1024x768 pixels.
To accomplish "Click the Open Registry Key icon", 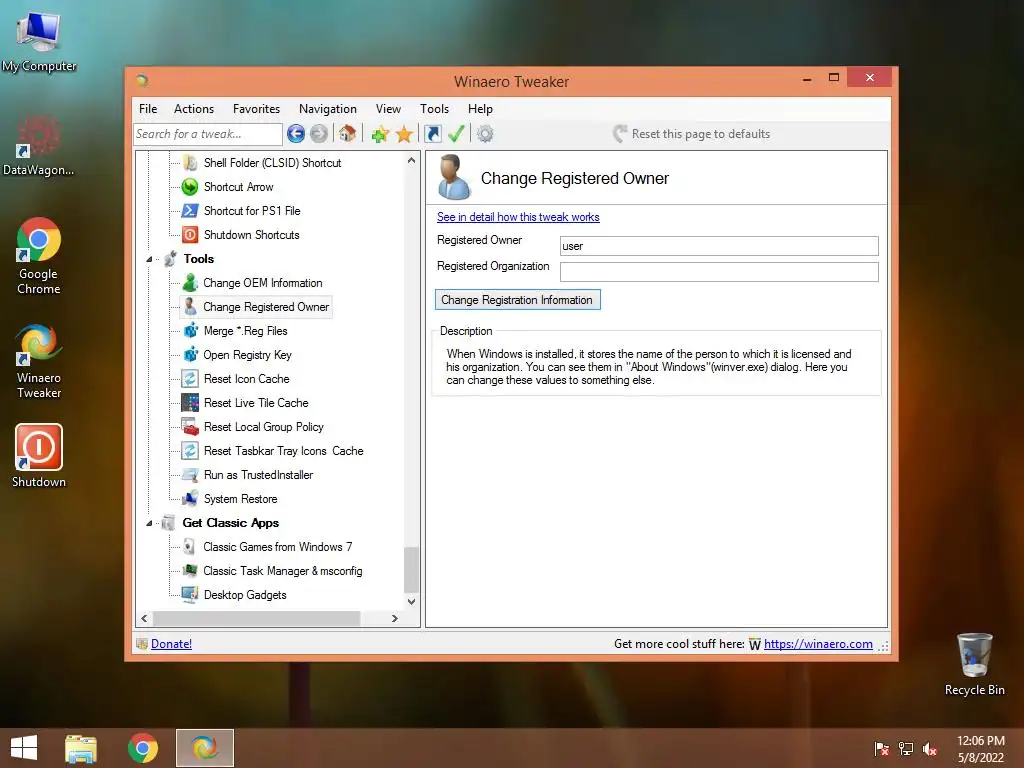I will 190,355.
